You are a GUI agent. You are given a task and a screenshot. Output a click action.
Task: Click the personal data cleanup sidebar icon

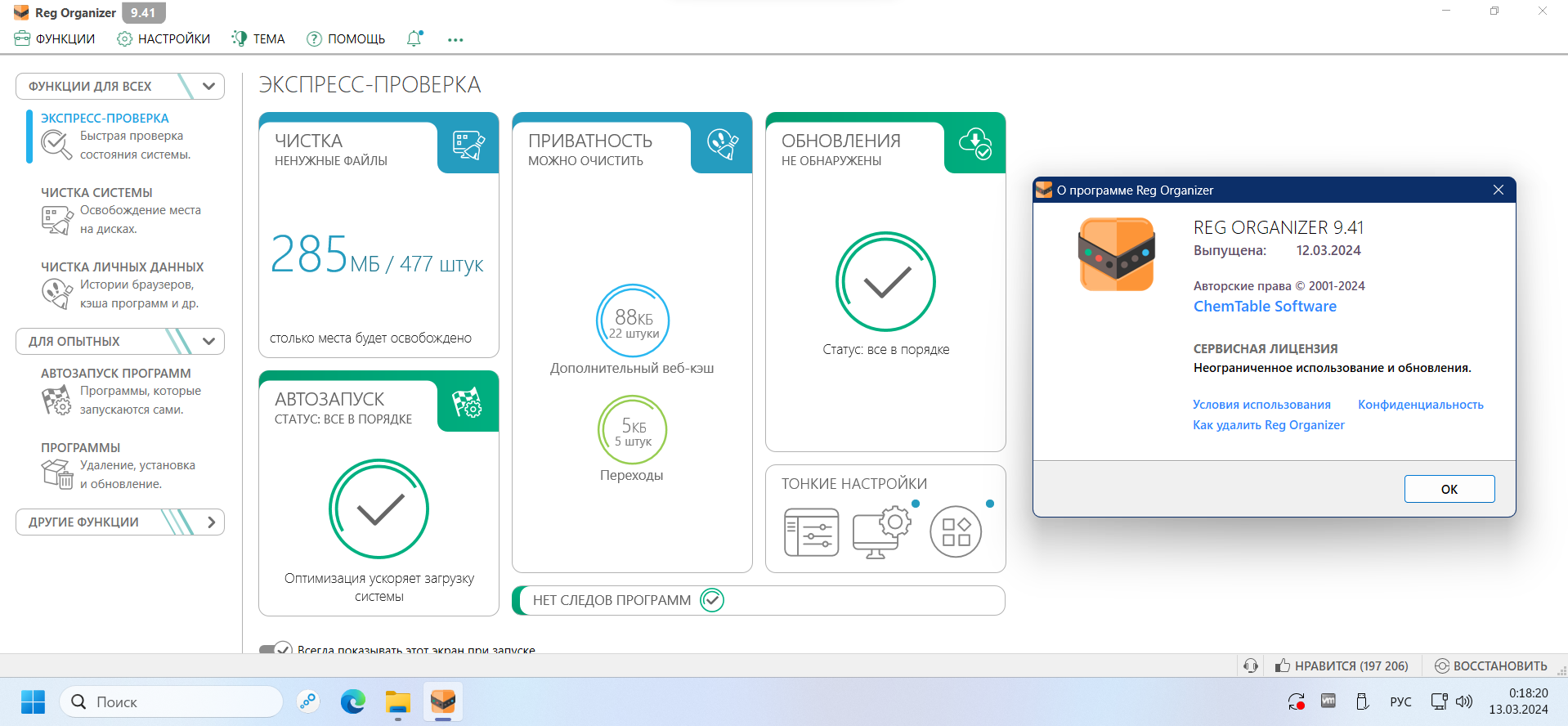[x=57, y=294]
